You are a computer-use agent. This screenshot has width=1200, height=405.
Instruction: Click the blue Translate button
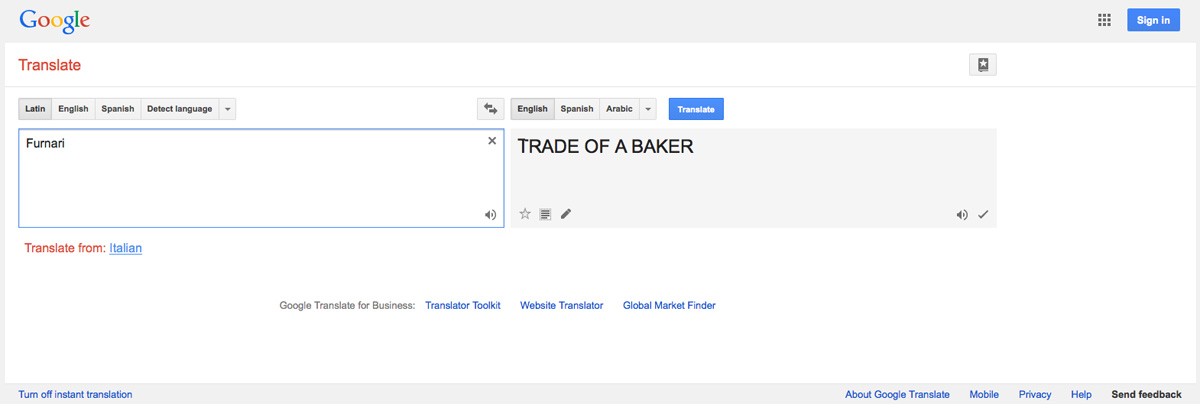click(696, 109)
